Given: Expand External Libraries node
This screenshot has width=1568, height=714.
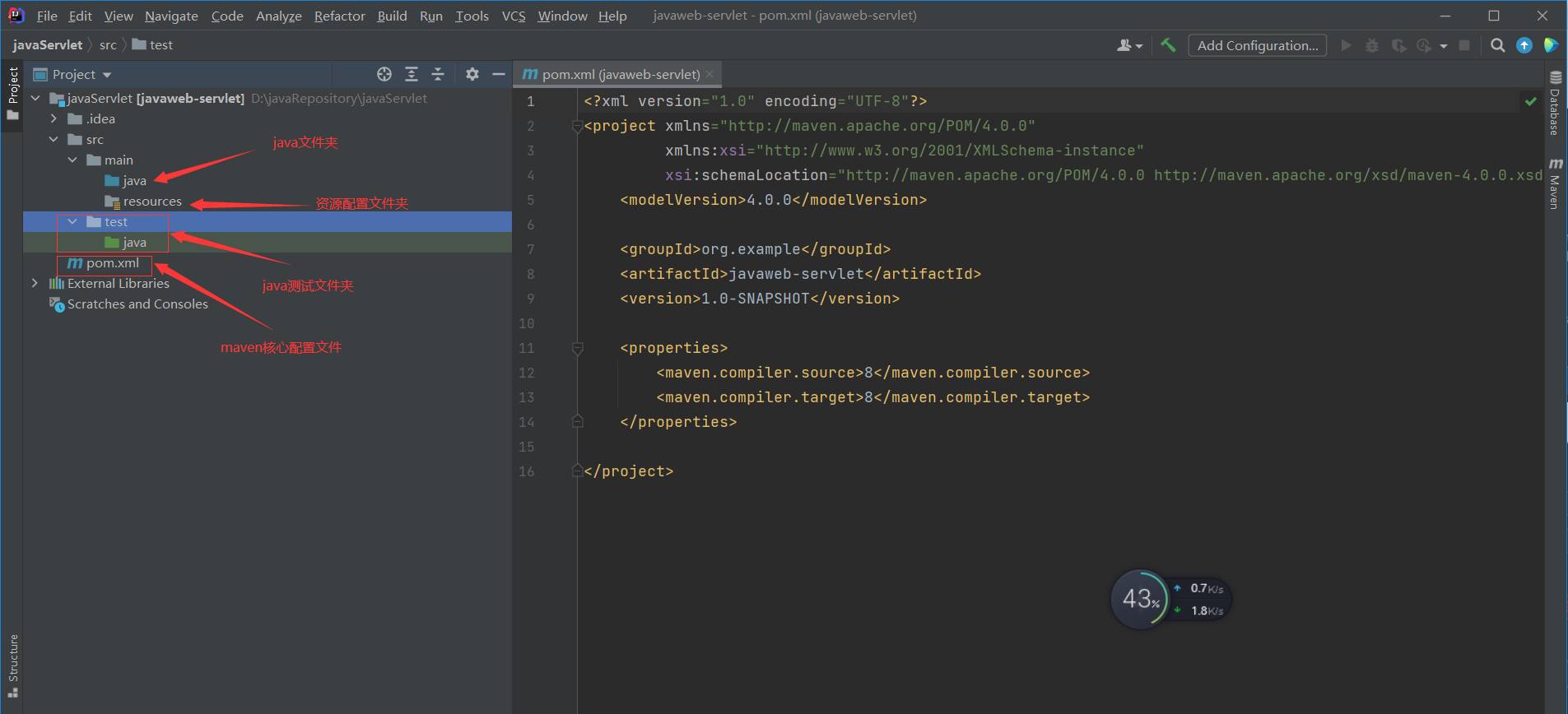Looking at the screenshot, I should (x=35, y=283).
